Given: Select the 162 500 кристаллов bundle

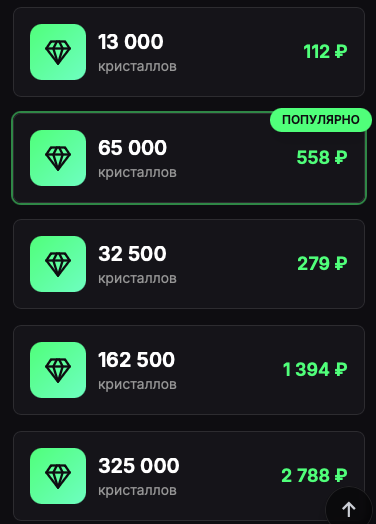Looking at the screenshot, I should pos(189,370).
